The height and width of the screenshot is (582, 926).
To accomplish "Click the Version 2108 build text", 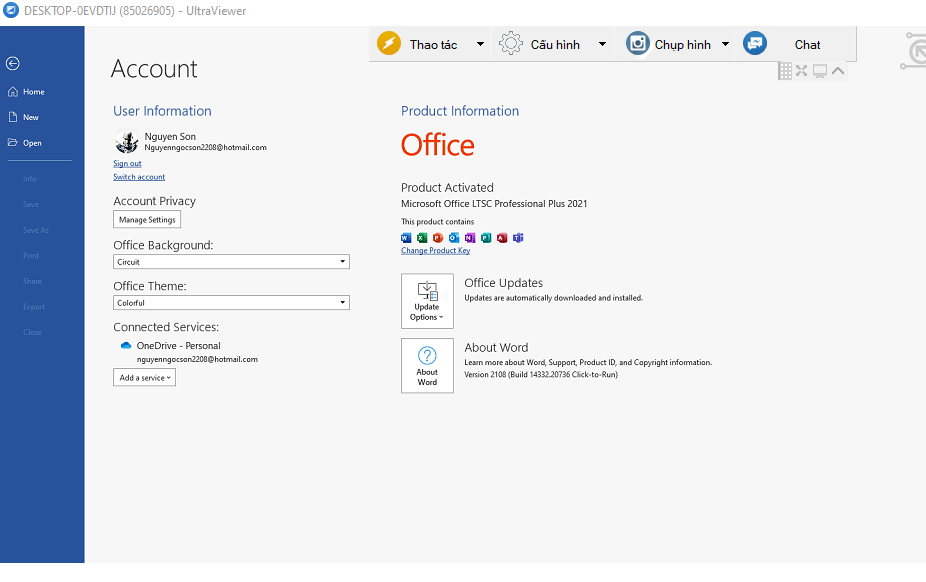I will (x=541, y=374).
